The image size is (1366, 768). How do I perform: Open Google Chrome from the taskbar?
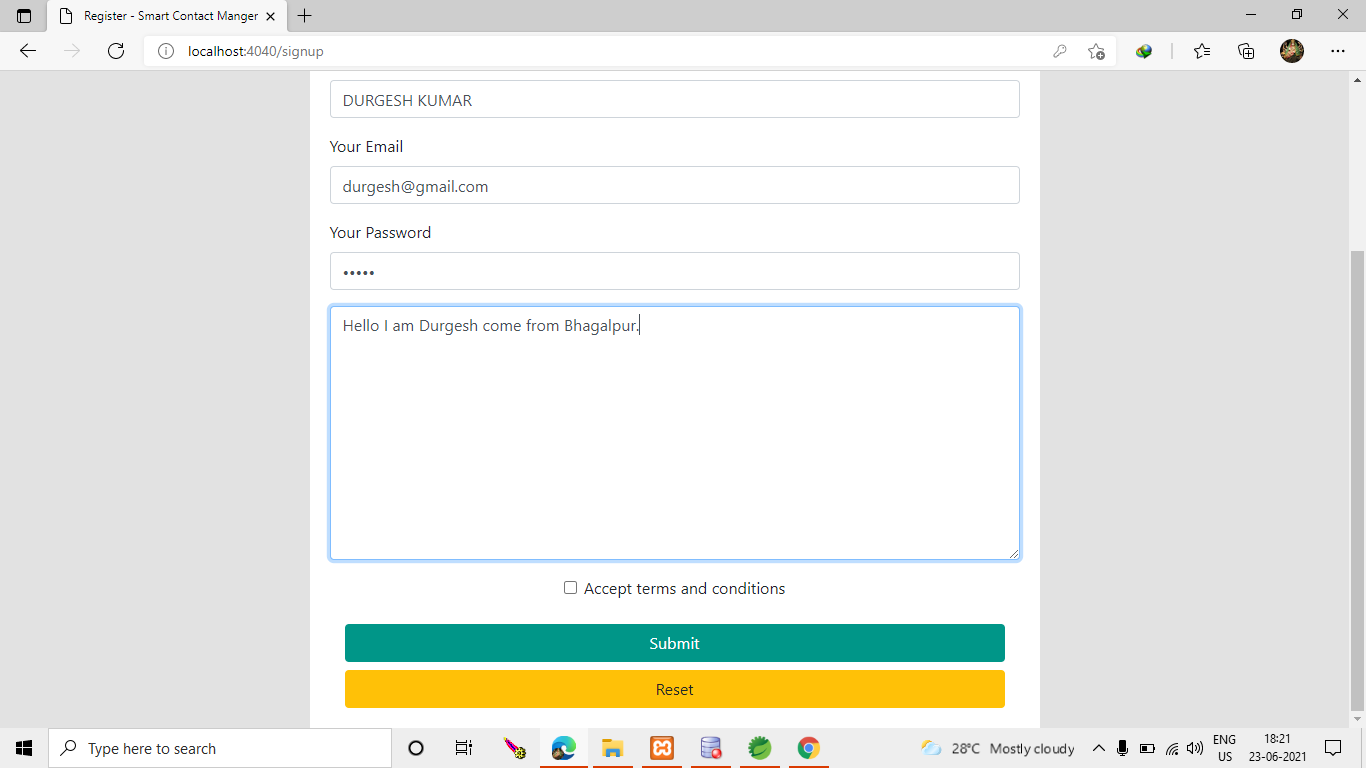[x=808, y=747]
